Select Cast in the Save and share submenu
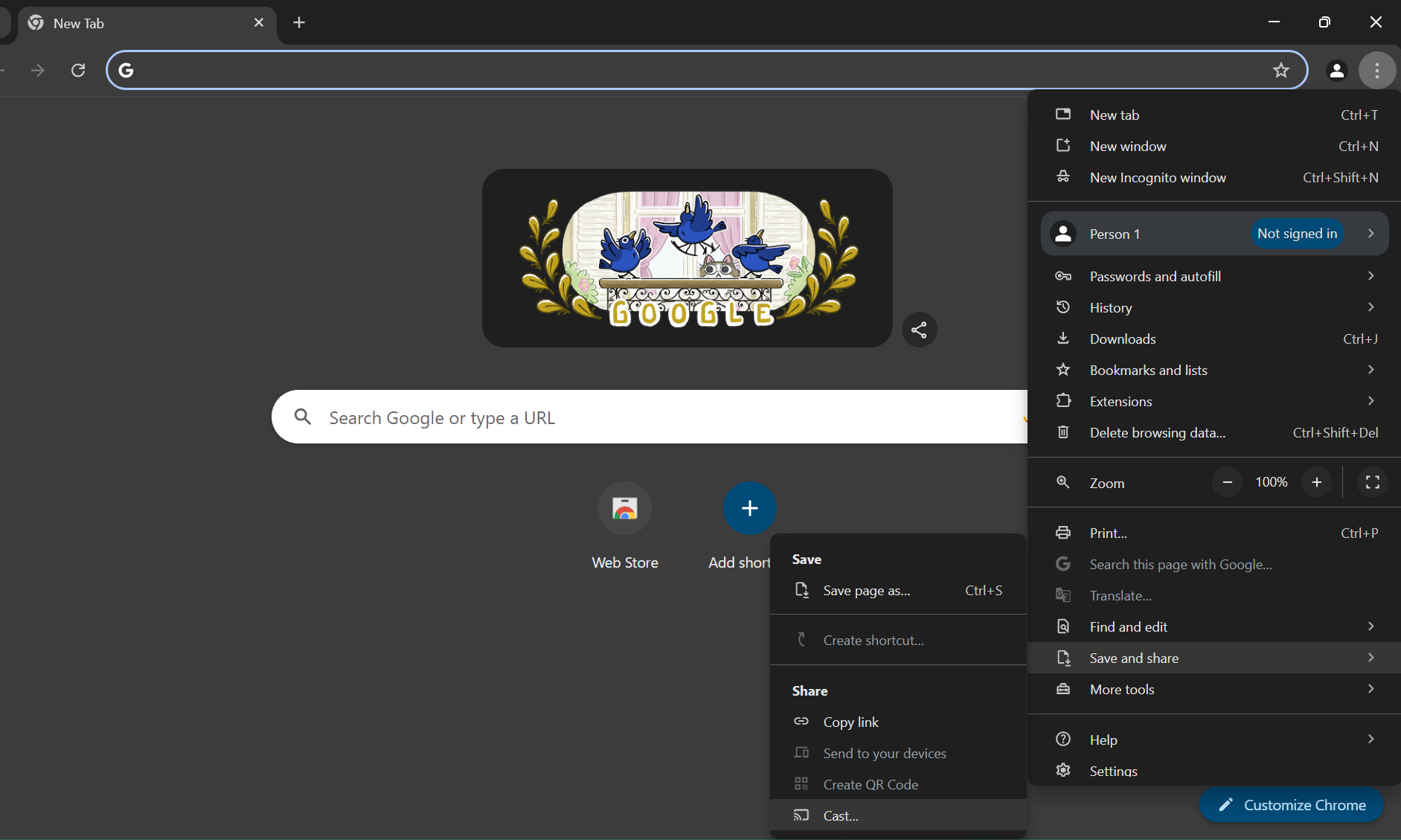This screenshot has height=840, width=1401. click(898, 815)
